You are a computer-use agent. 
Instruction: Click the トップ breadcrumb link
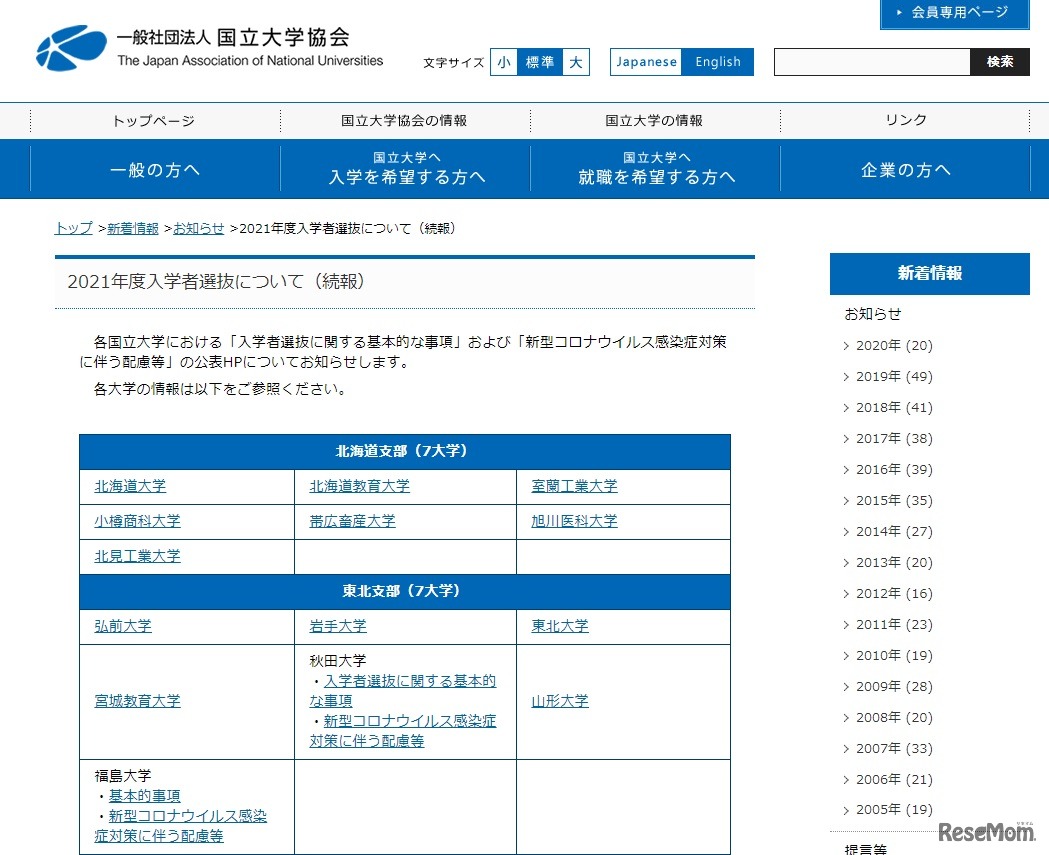[72, 228]
